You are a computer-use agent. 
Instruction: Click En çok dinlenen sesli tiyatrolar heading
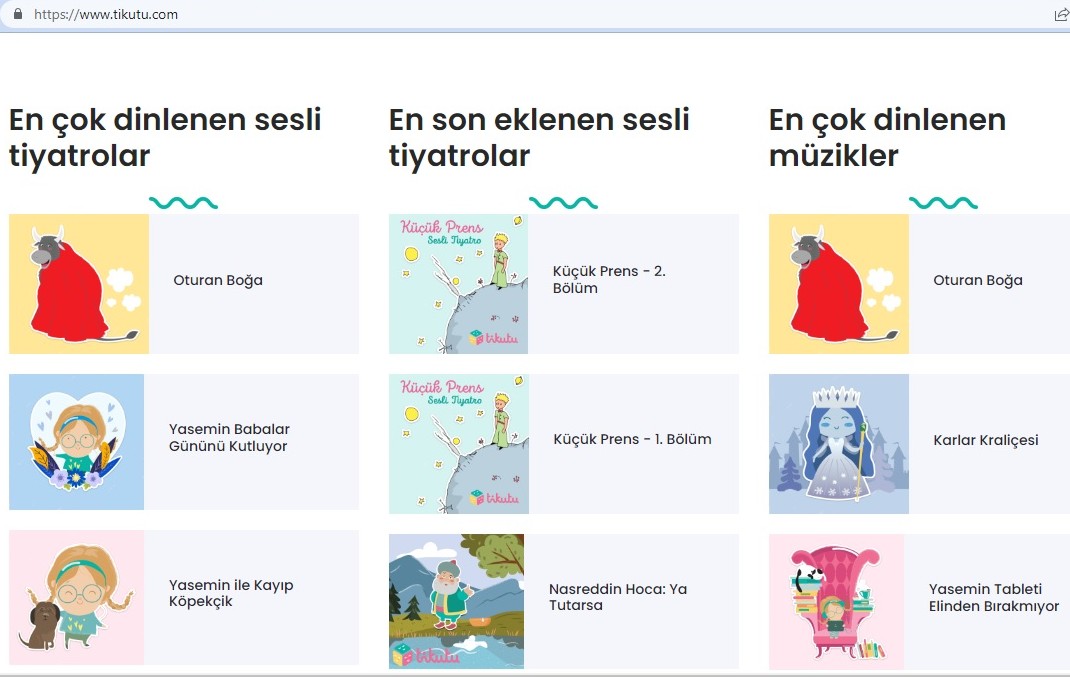pyautogui.click(x=164, y=137)
